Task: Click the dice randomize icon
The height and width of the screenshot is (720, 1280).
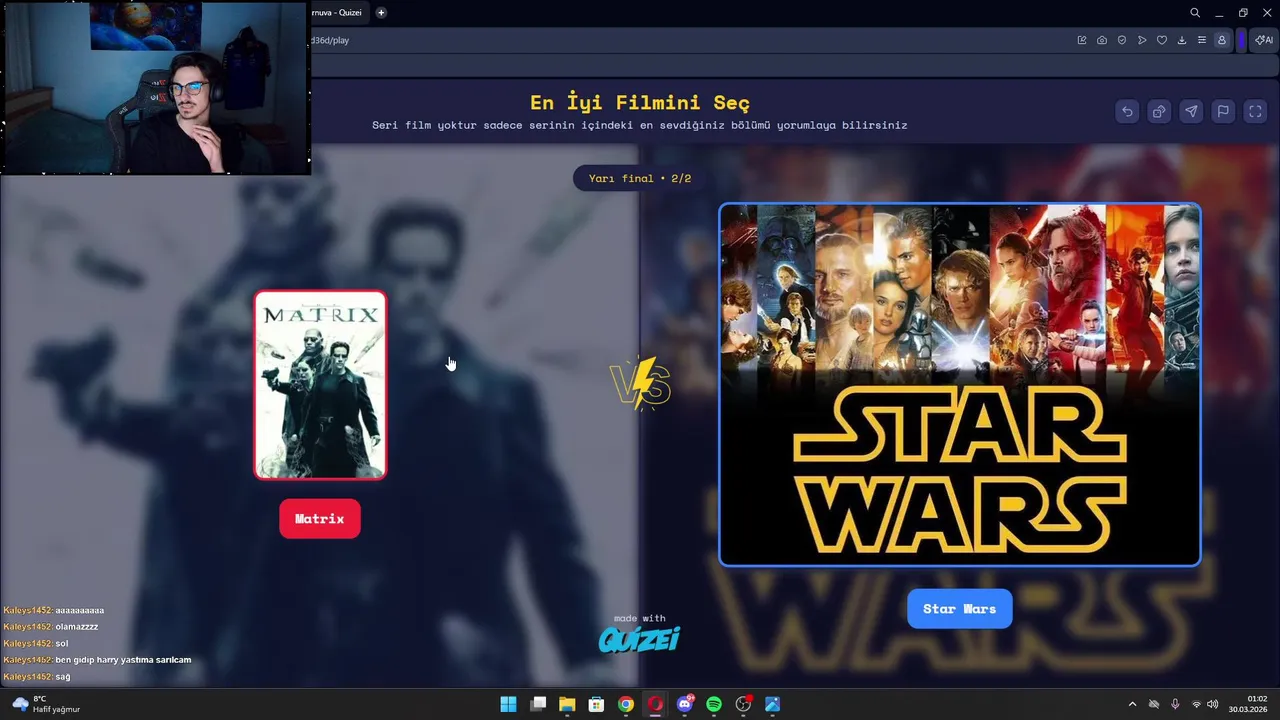Action: coord(1159,112)
